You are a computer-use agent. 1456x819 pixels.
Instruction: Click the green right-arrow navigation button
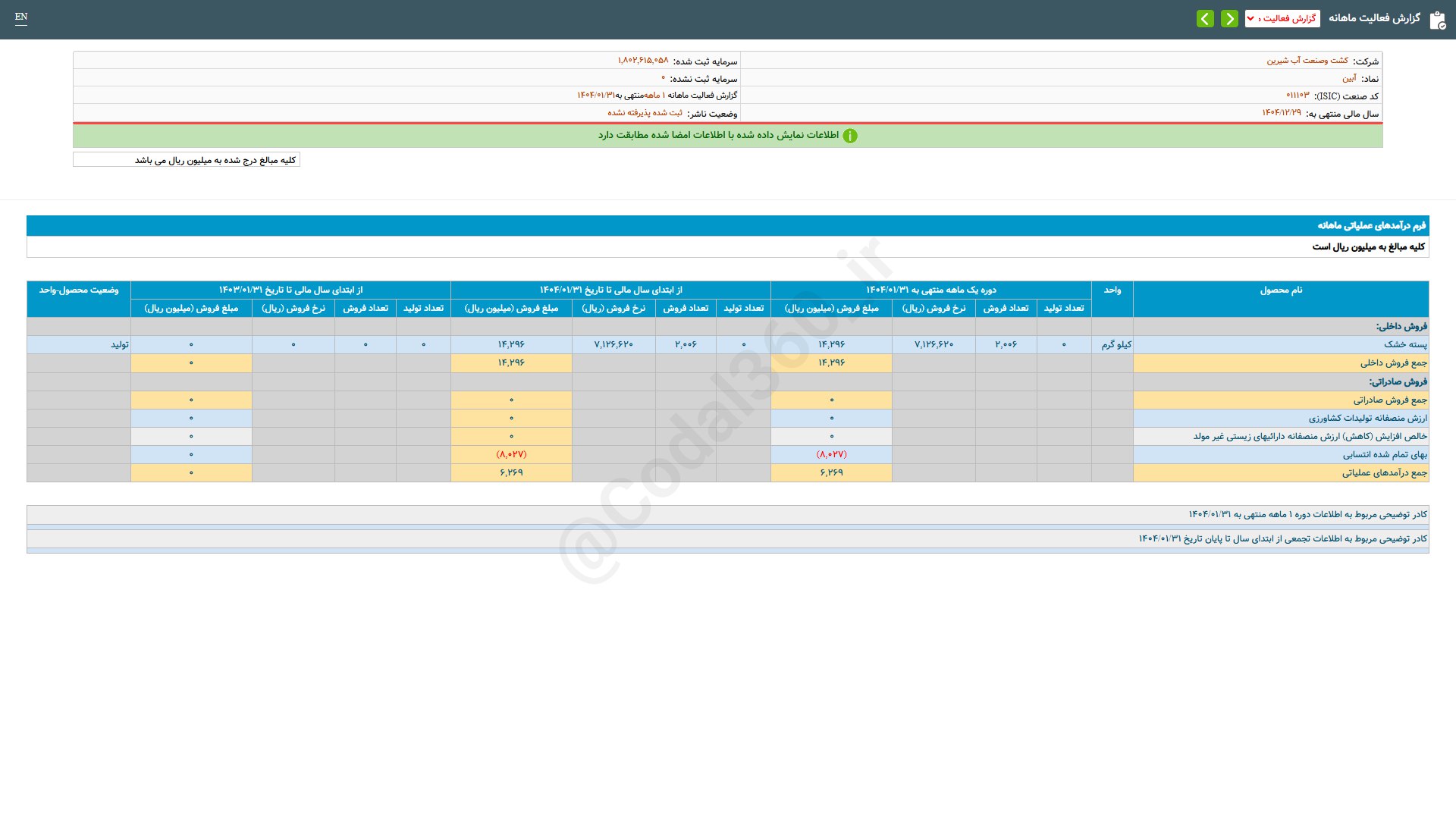coord(1229,18)
